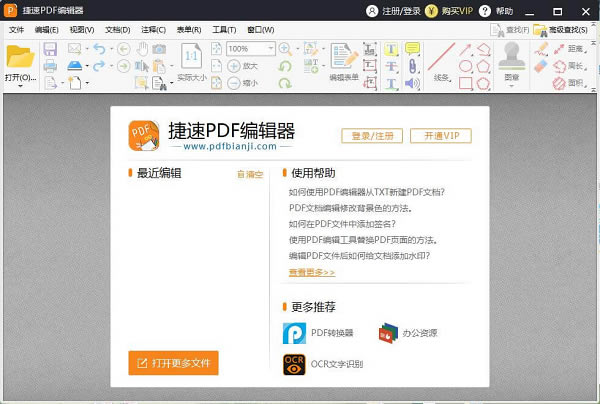Select the Distance (距离) measurement tool

[x=570, y=49]
